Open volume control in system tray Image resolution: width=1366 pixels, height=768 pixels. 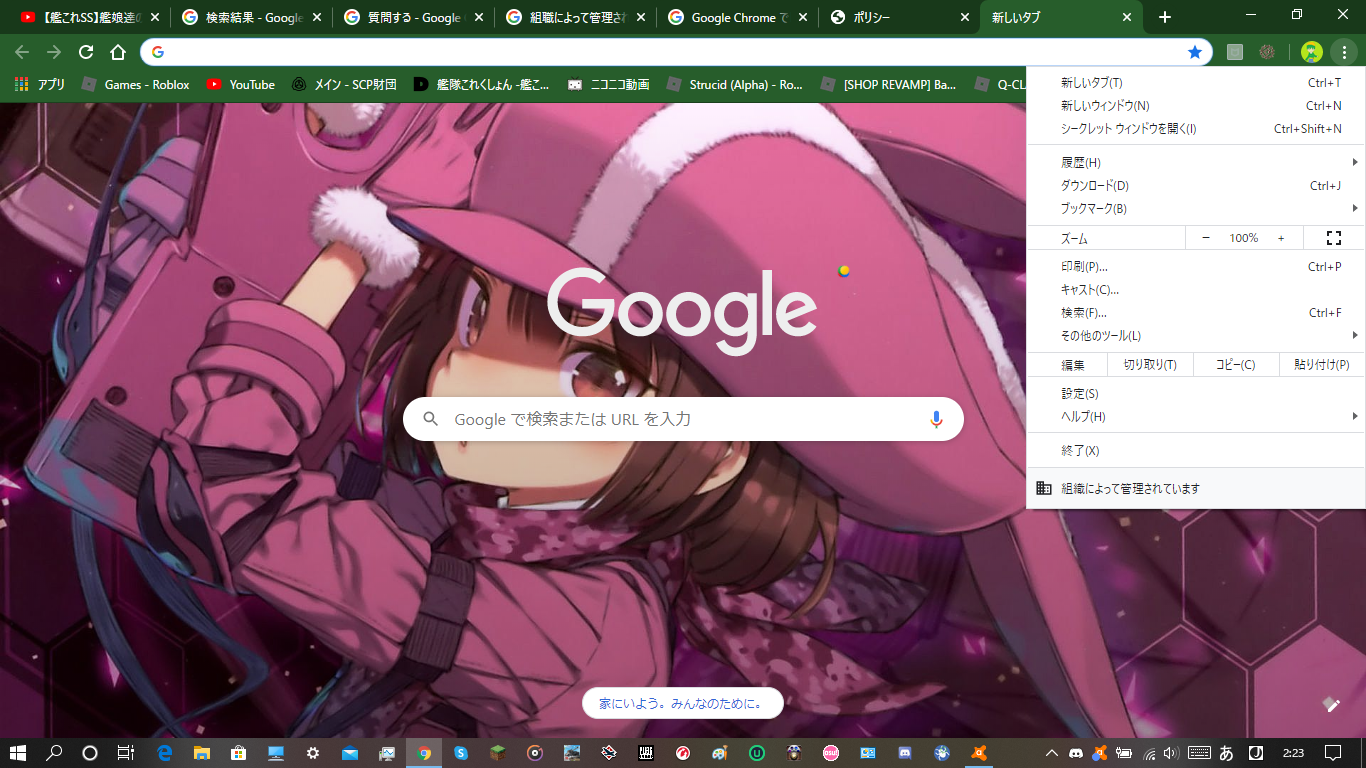(1171, 753)
